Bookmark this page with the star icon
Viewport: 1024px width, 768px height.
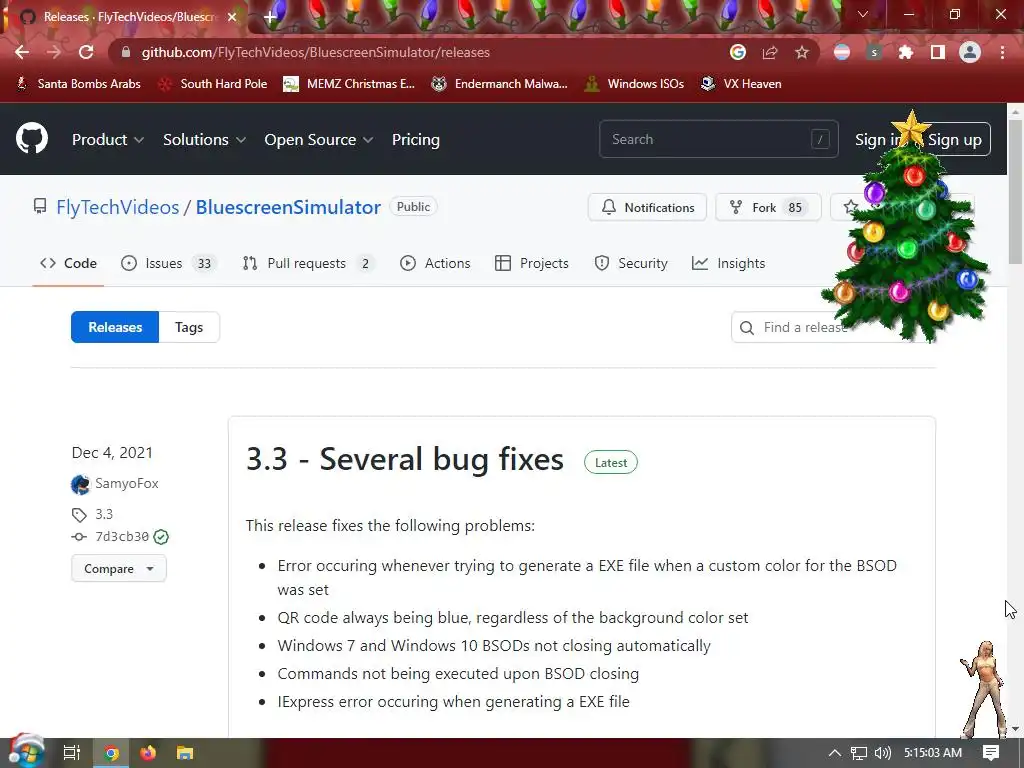(802, 52)
